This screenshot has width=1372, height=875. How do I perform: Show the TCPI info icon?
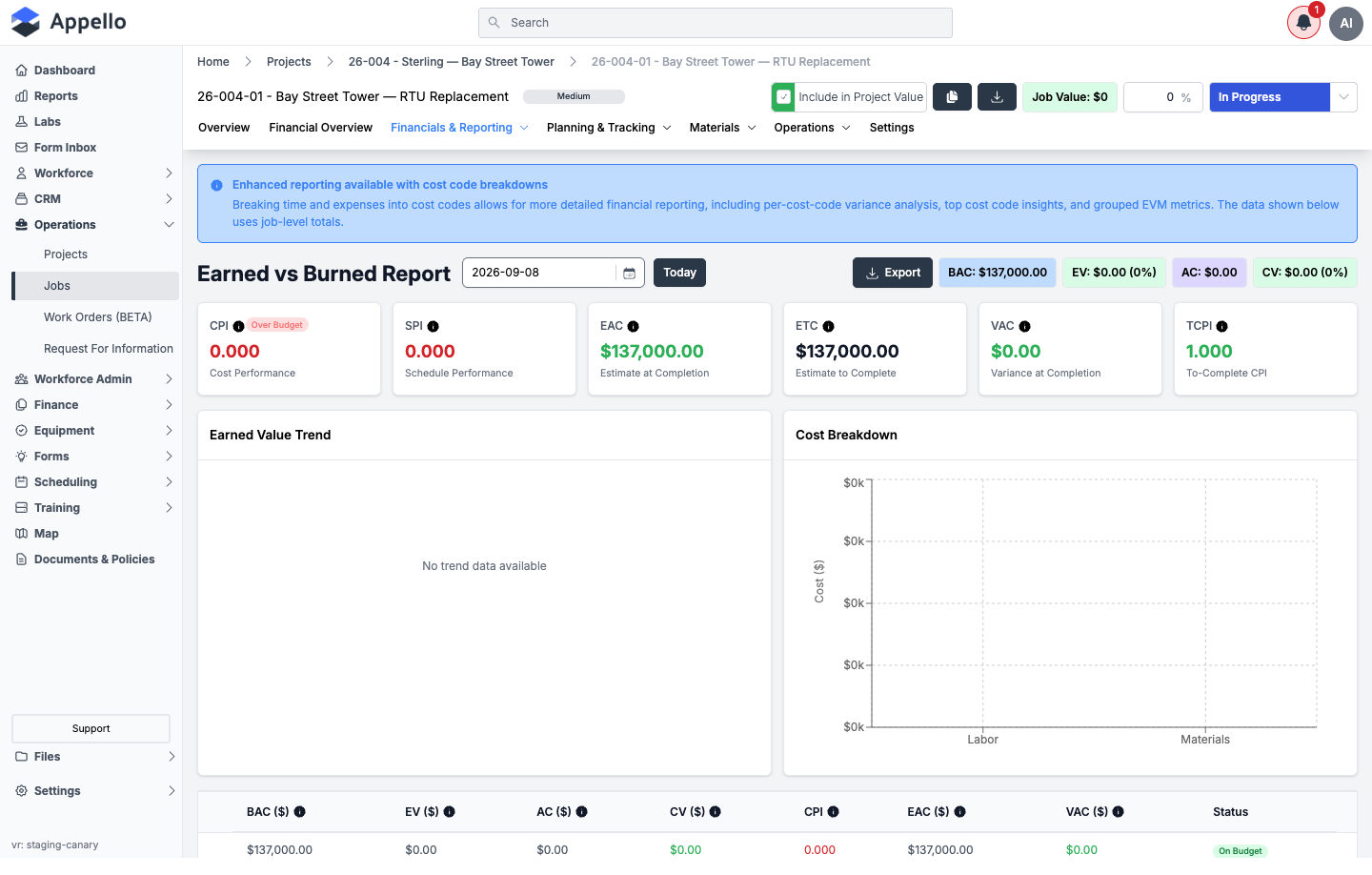pyautogui.click(x=1221, y=326)
